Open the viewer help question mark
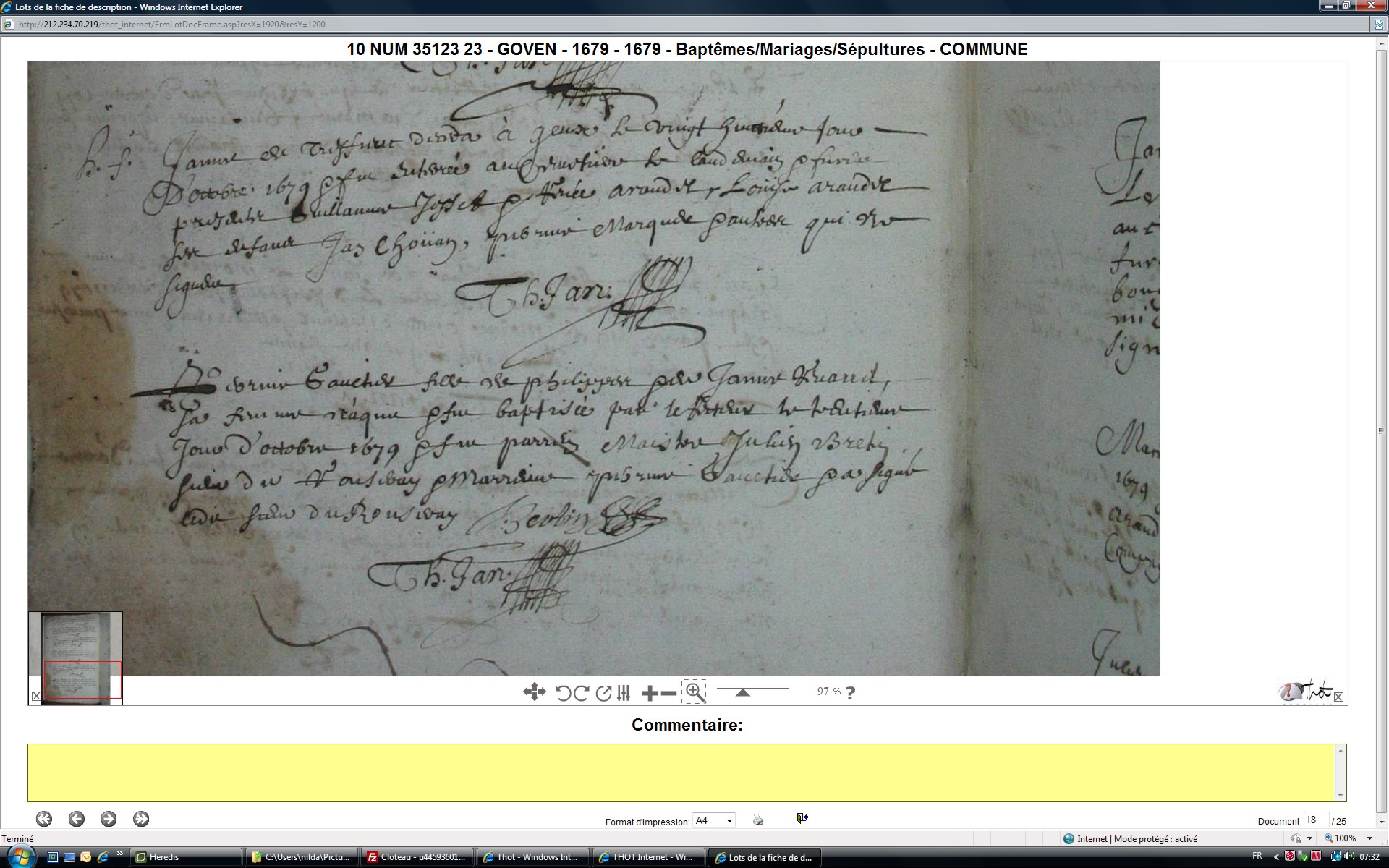This screenshot has height=868, width=1389. [x=850, y=692]
